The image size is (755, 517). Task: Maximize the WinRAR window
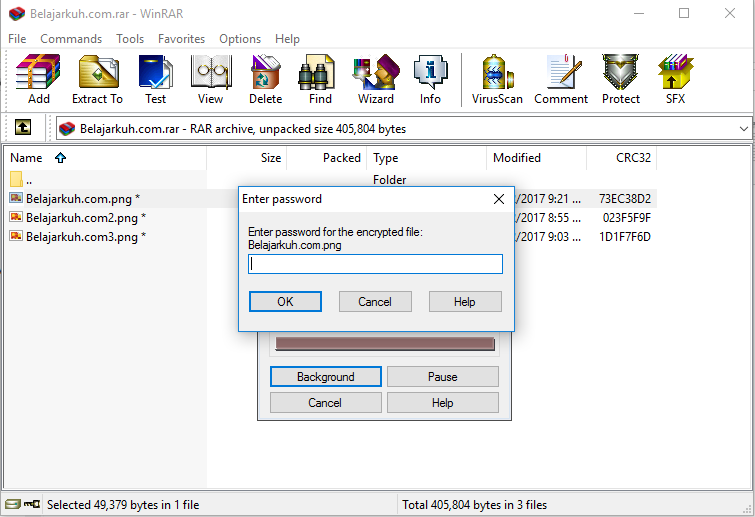point(684,13)
